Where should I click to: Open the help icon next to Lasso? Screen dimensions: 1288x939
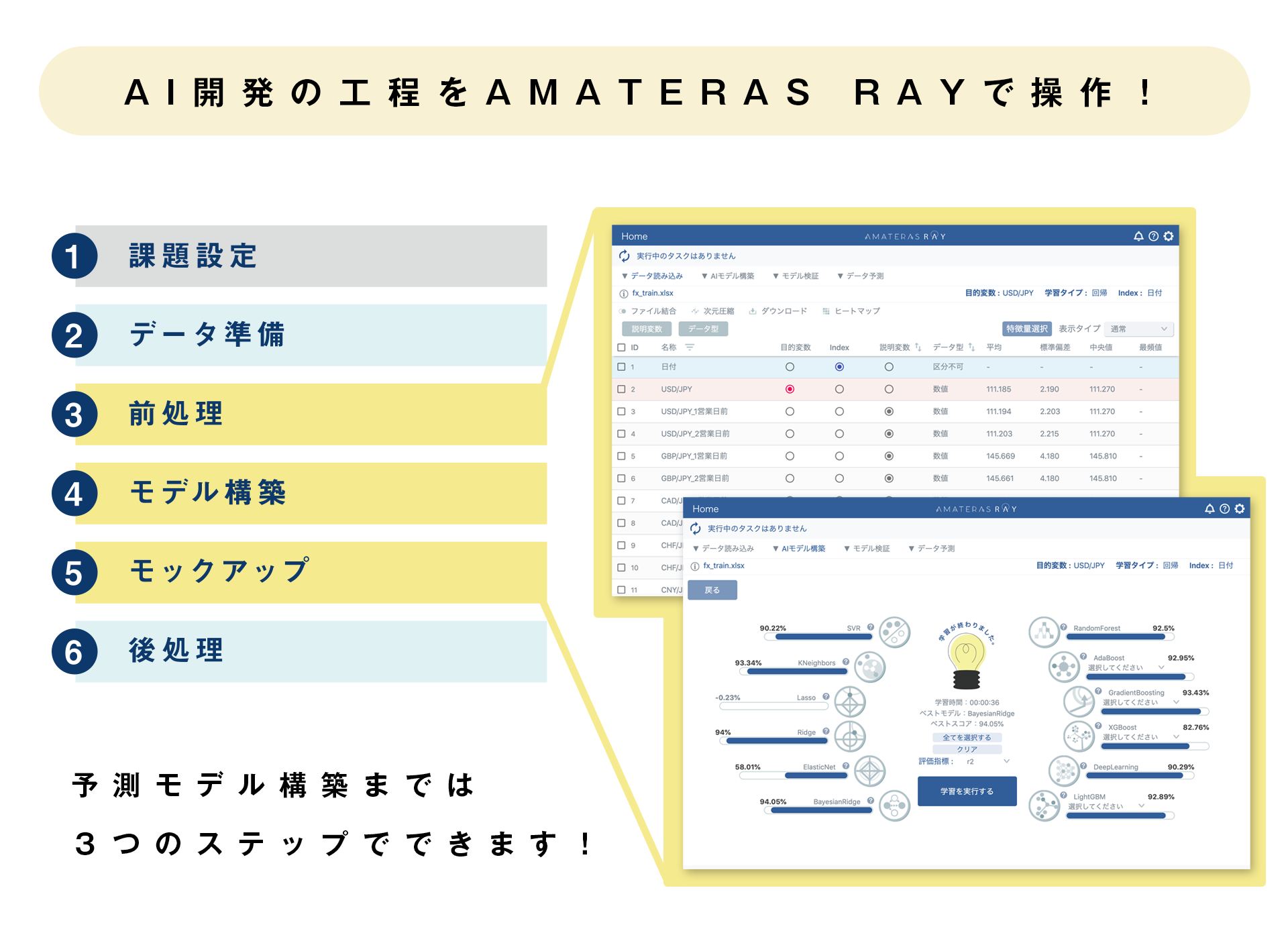[826, 697]
